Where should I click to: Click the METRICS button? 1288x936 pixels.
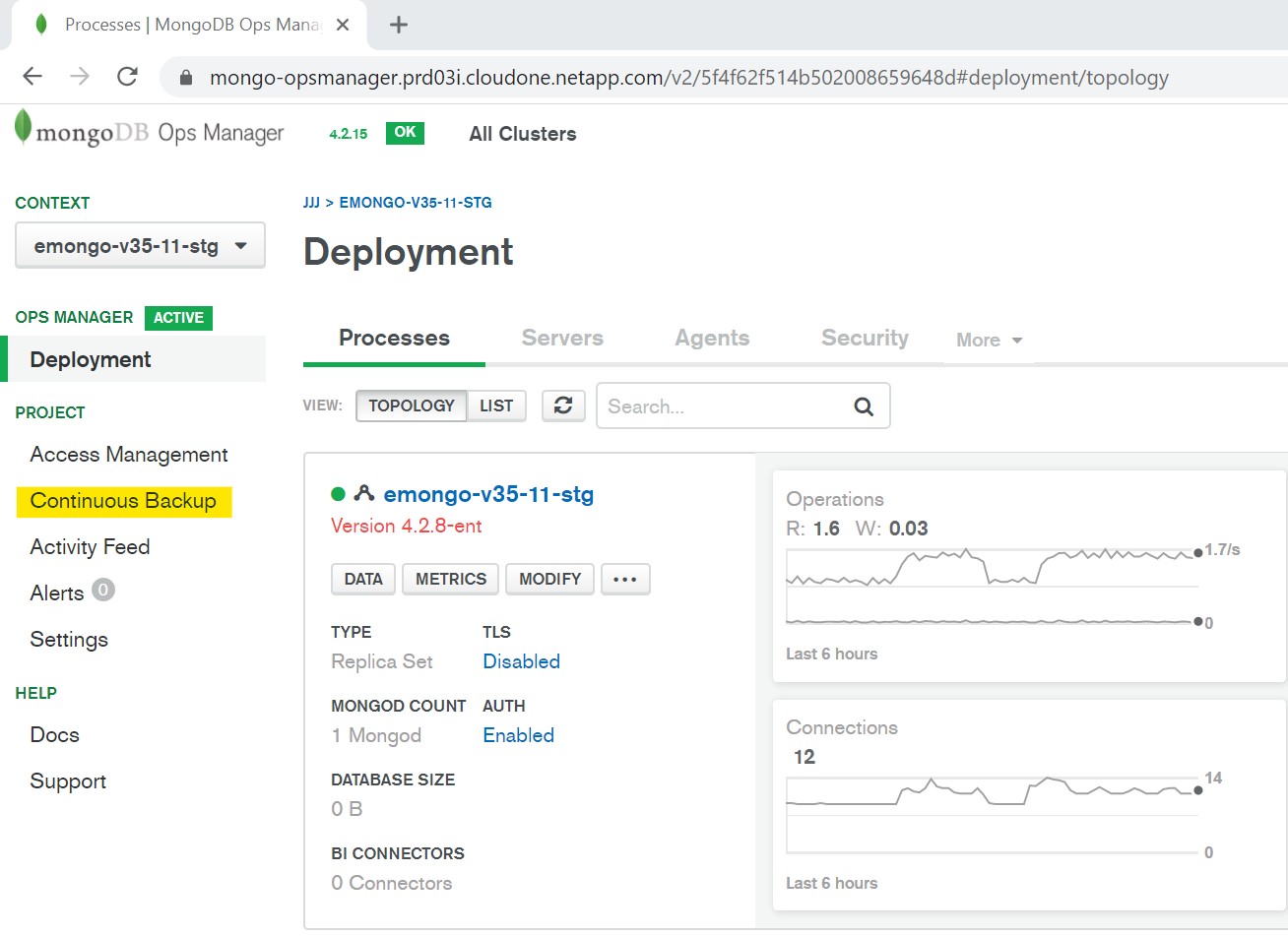[x=451, y=579]
